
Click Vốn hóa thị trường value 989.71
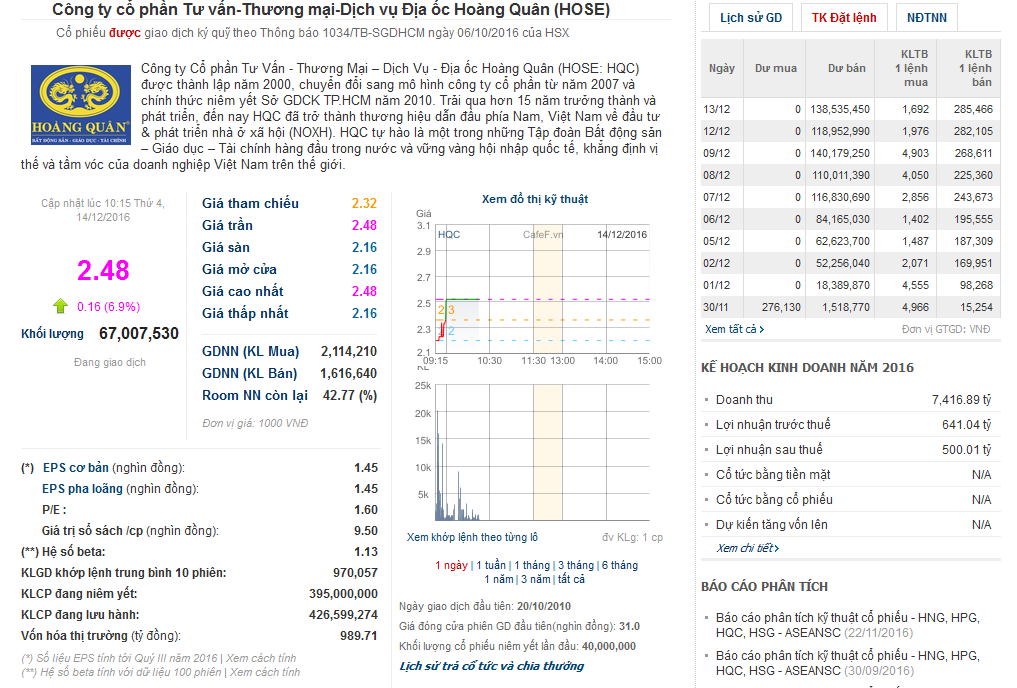click(x=359, y=635)
